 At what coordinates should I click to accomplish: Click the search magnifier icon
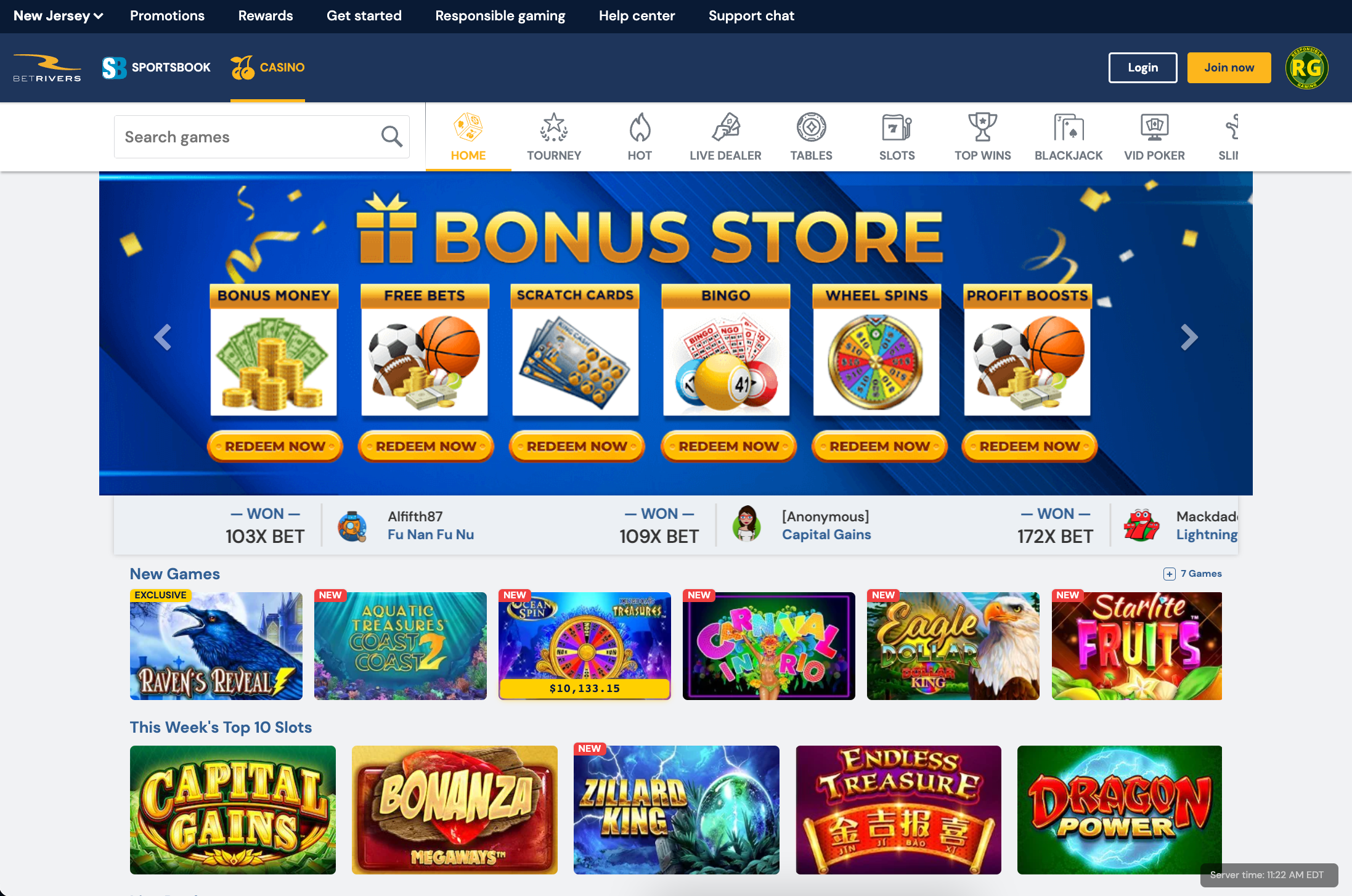coord(392,136)
